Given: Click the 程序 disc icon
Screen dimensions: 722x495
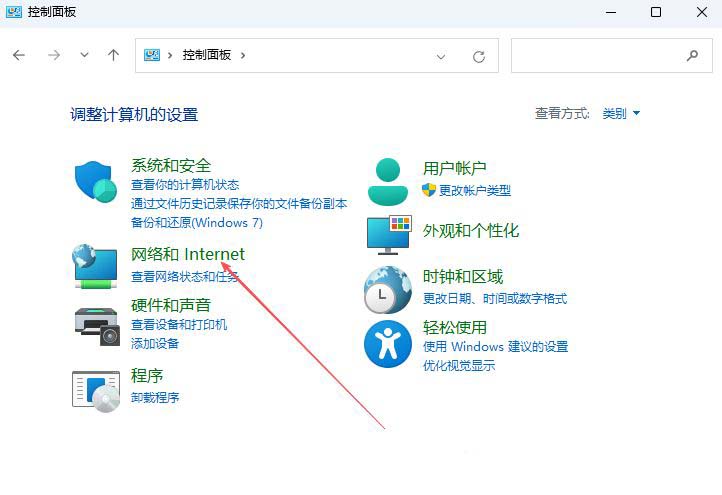Looking at the screenshot, I should [96, 391].
